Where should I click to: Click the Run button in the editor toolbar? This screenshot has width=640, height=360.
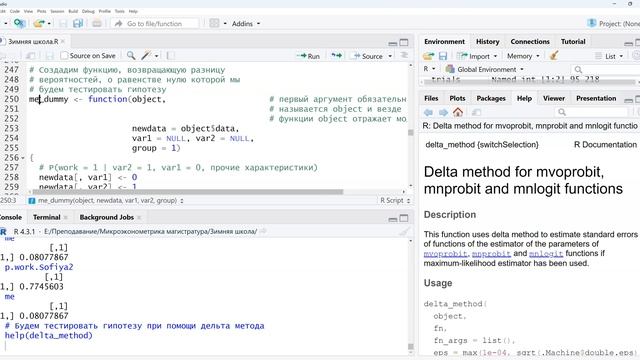click(x=309, y=56)
